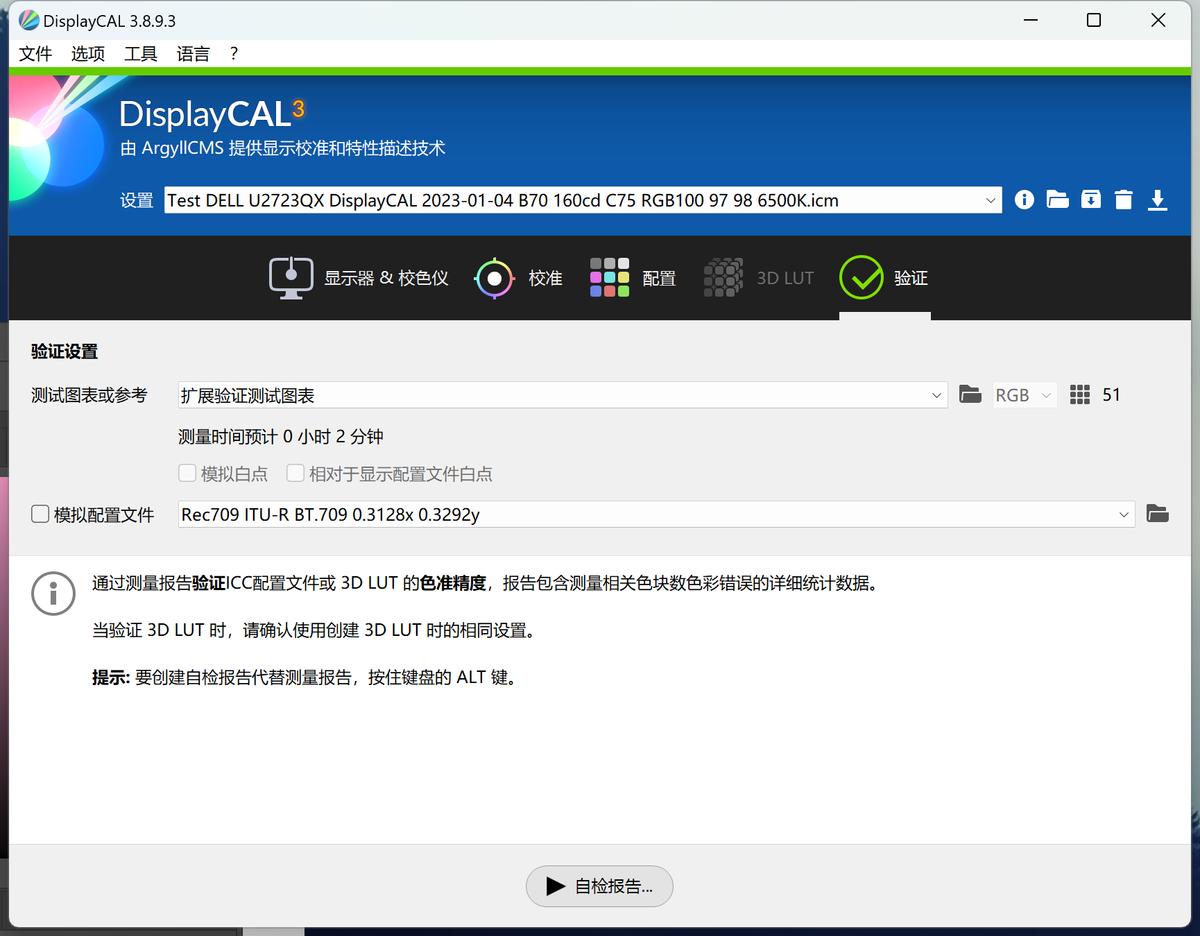1200x936 pixels.
Task: Open the 工具 menu
Action: (140, 53)
